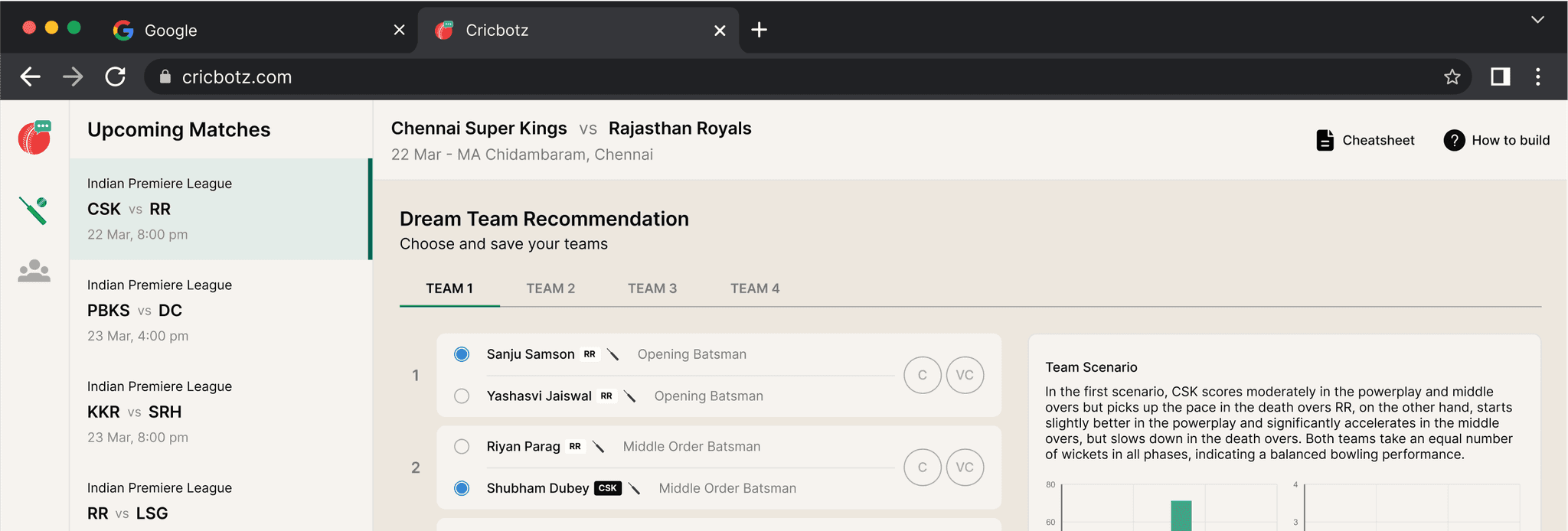Click the How to build question mark icon
The height and width of the screenshot is (531, 1568).
[x=1454, y=140]
